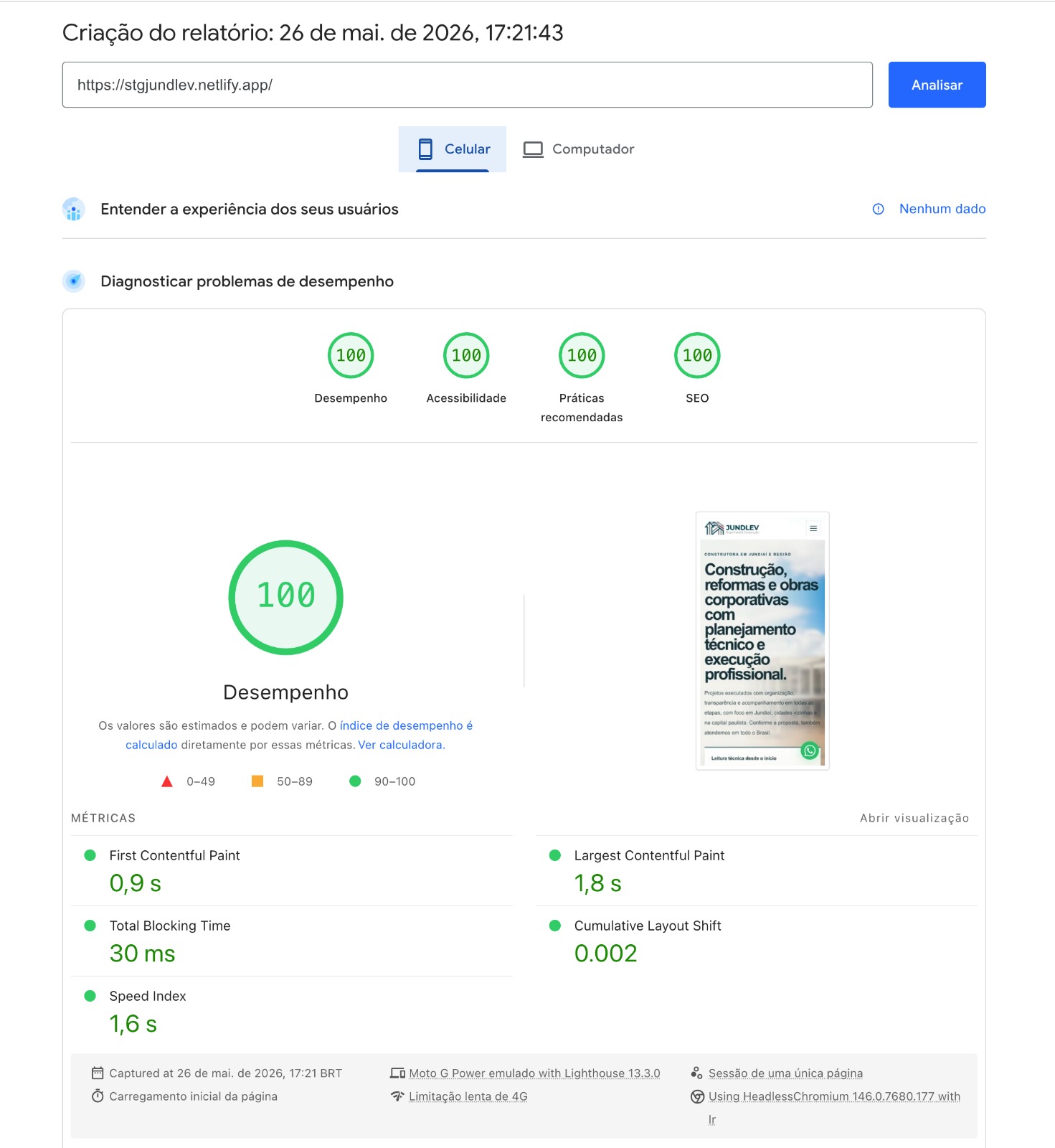Click the devices icon beside Moto G Power
Screen dimensions: 1055x1148
point(397,1073)
